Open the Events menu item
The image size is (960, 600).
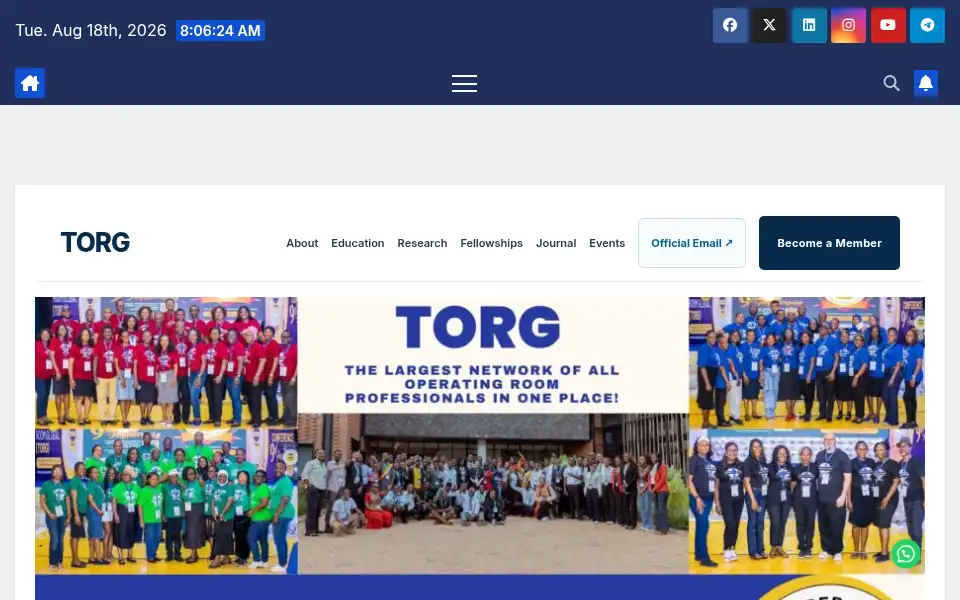coord(607,243)
